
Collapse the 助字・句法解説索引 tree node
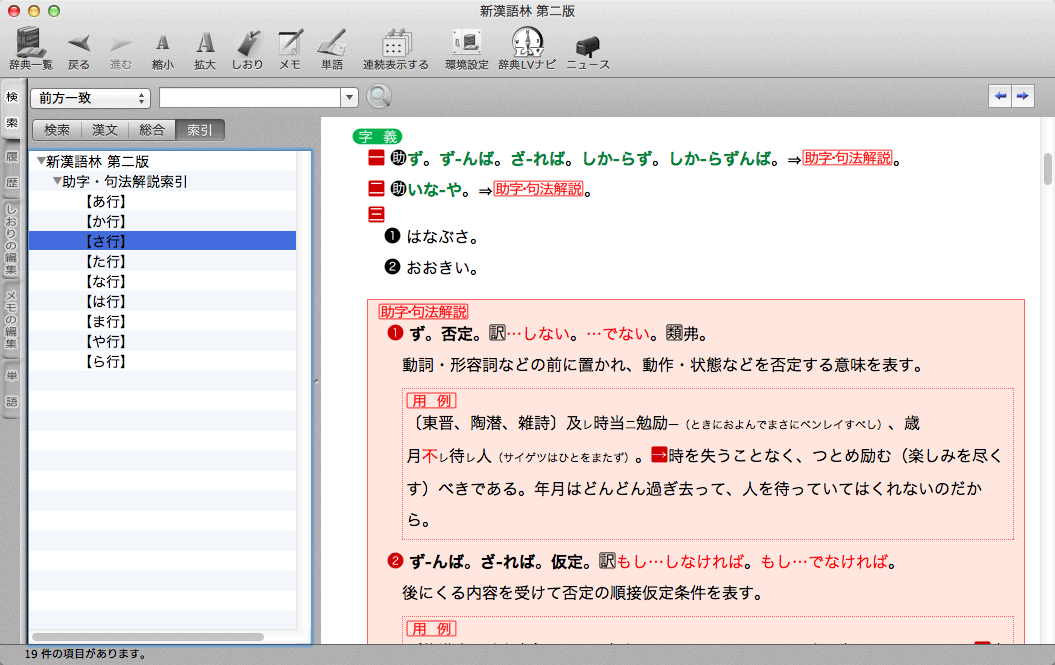click(57, 182)
